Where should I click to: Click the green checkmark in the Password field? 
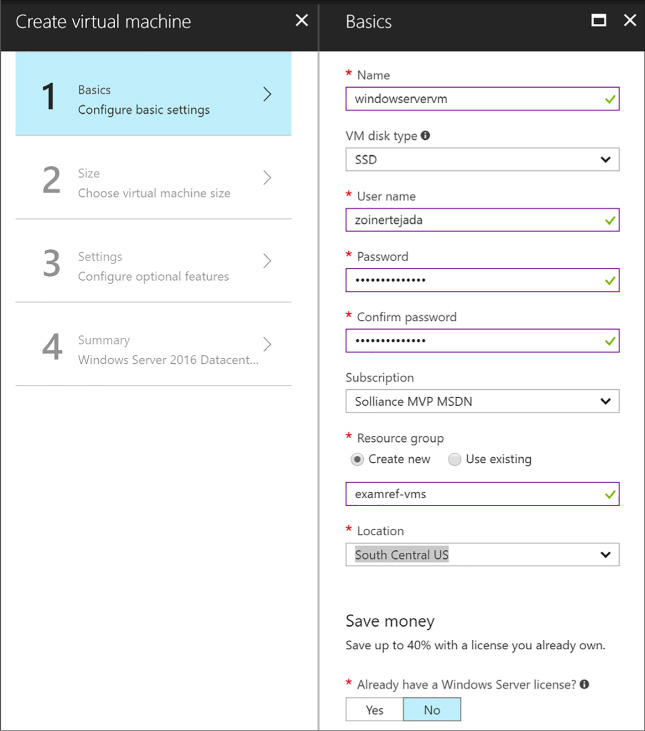click(x=610, y=281)
